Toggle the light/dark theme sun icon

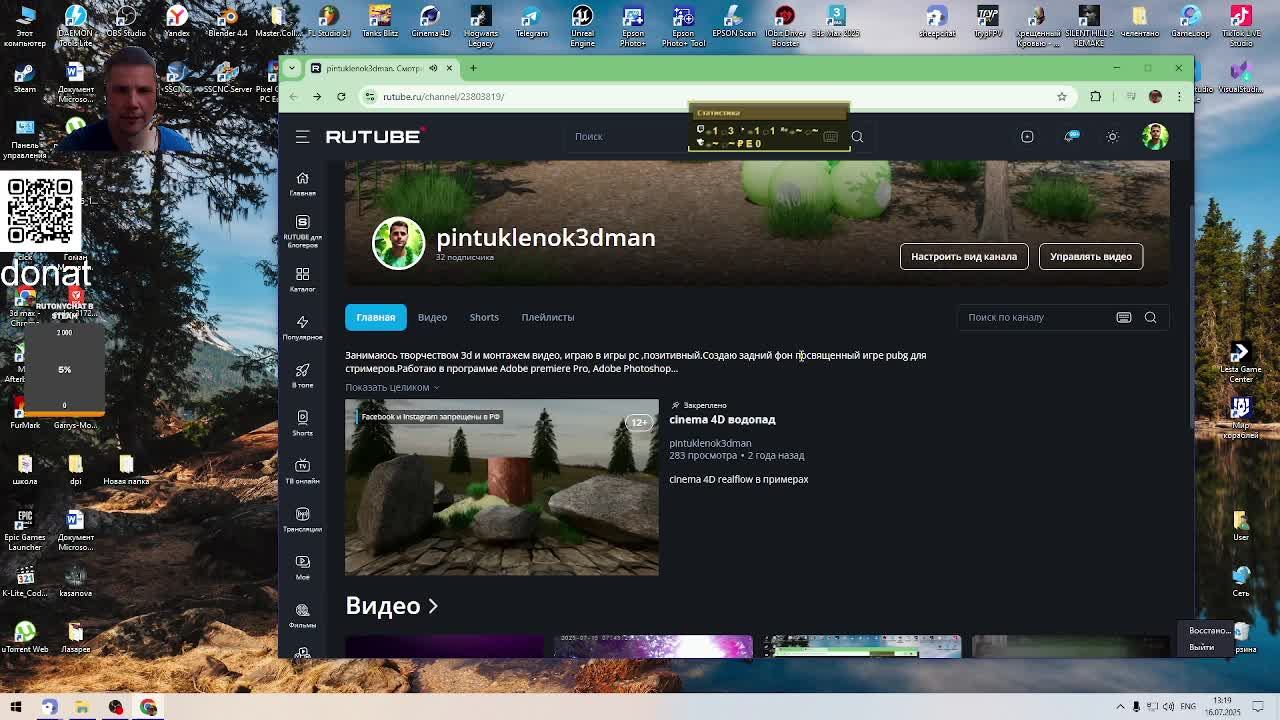coord(1112,137)
